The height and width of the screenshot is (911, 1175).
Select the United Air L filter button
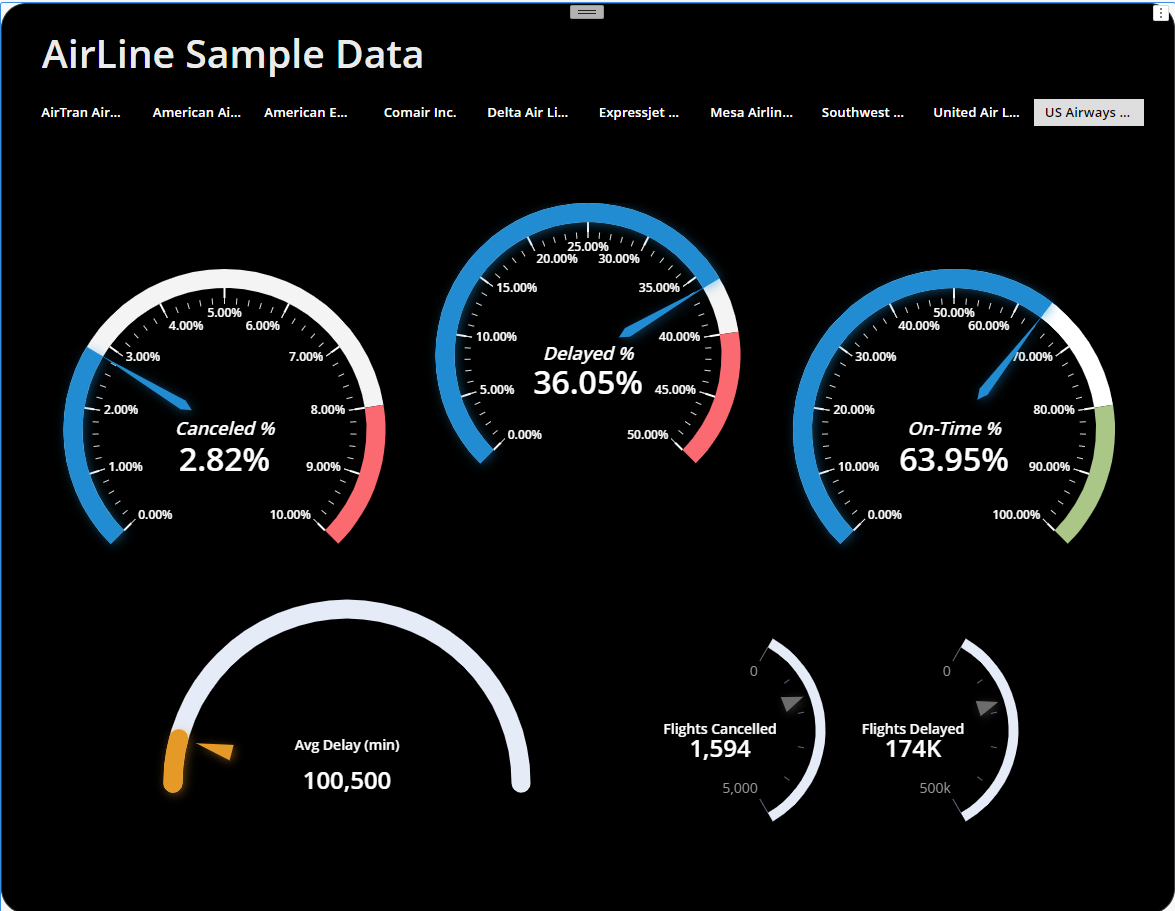click(x=975, y=112)
